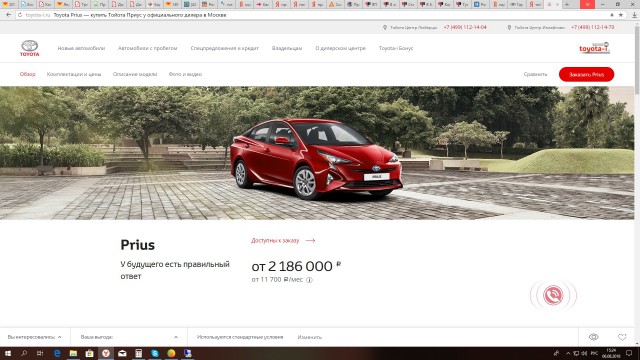Viewport: 640px width, 360px height.
Task: Open File Explorer from taskbar
Action: [73, 353]
